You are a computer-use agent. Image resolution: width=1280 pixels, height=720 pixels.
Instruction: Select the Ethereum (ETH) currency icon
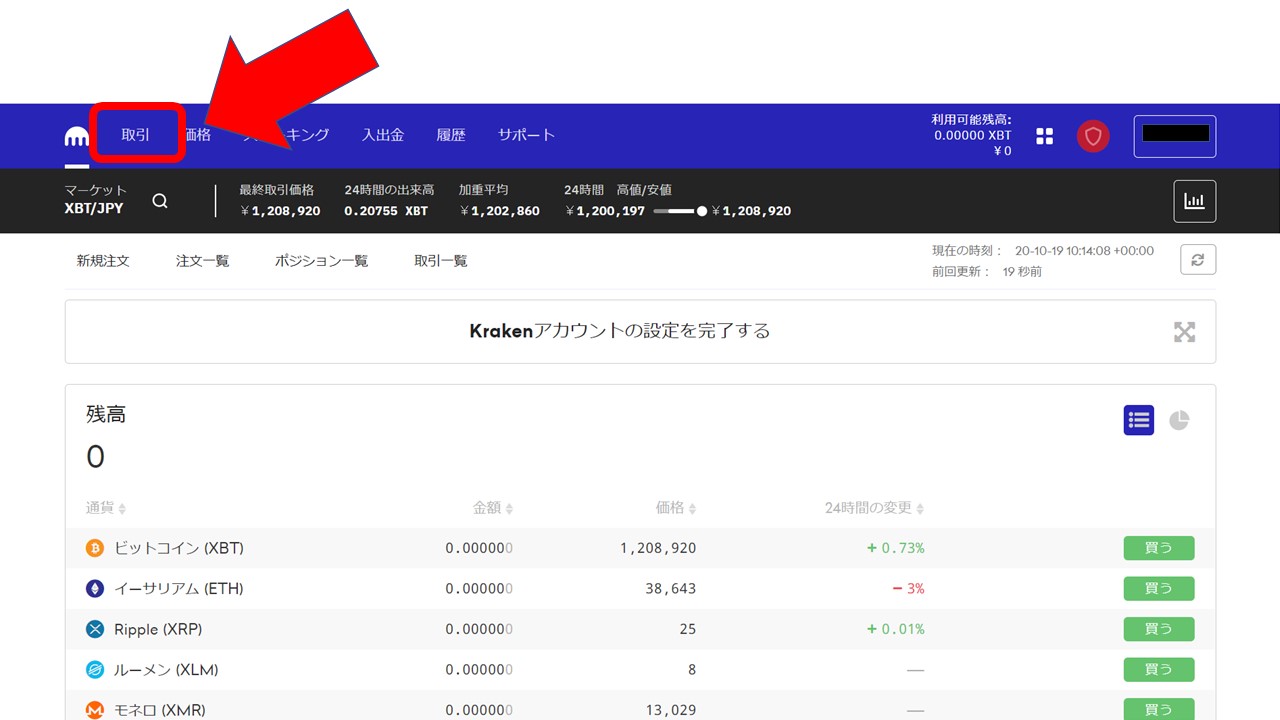point(94,588)
